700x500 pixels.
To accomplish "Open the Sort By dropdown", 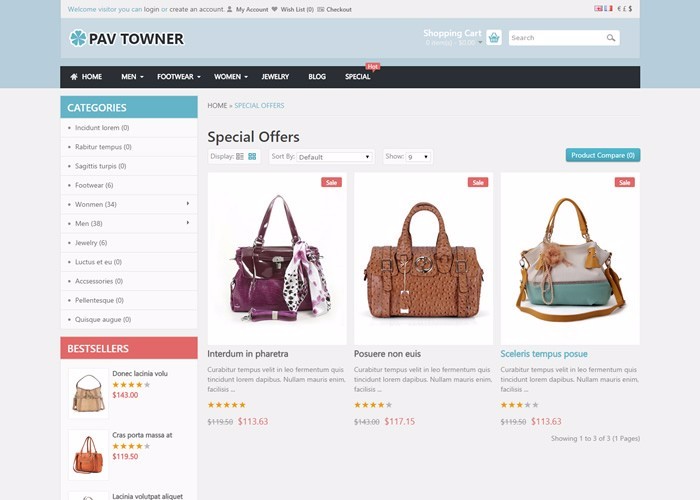I will [334, 157].
